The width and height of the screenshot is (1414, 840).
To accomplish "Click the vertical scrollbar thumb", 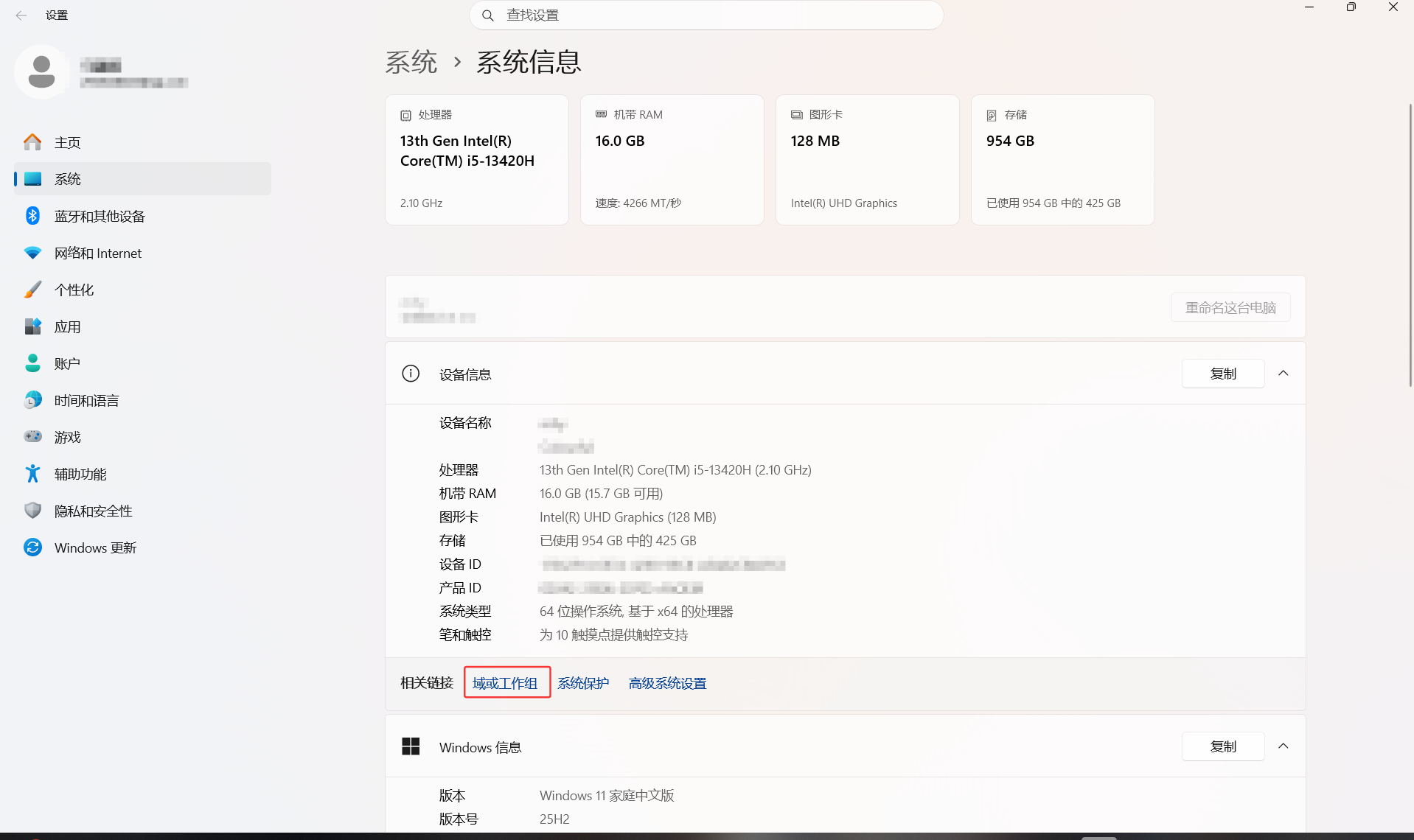I will coord(1410,245).
